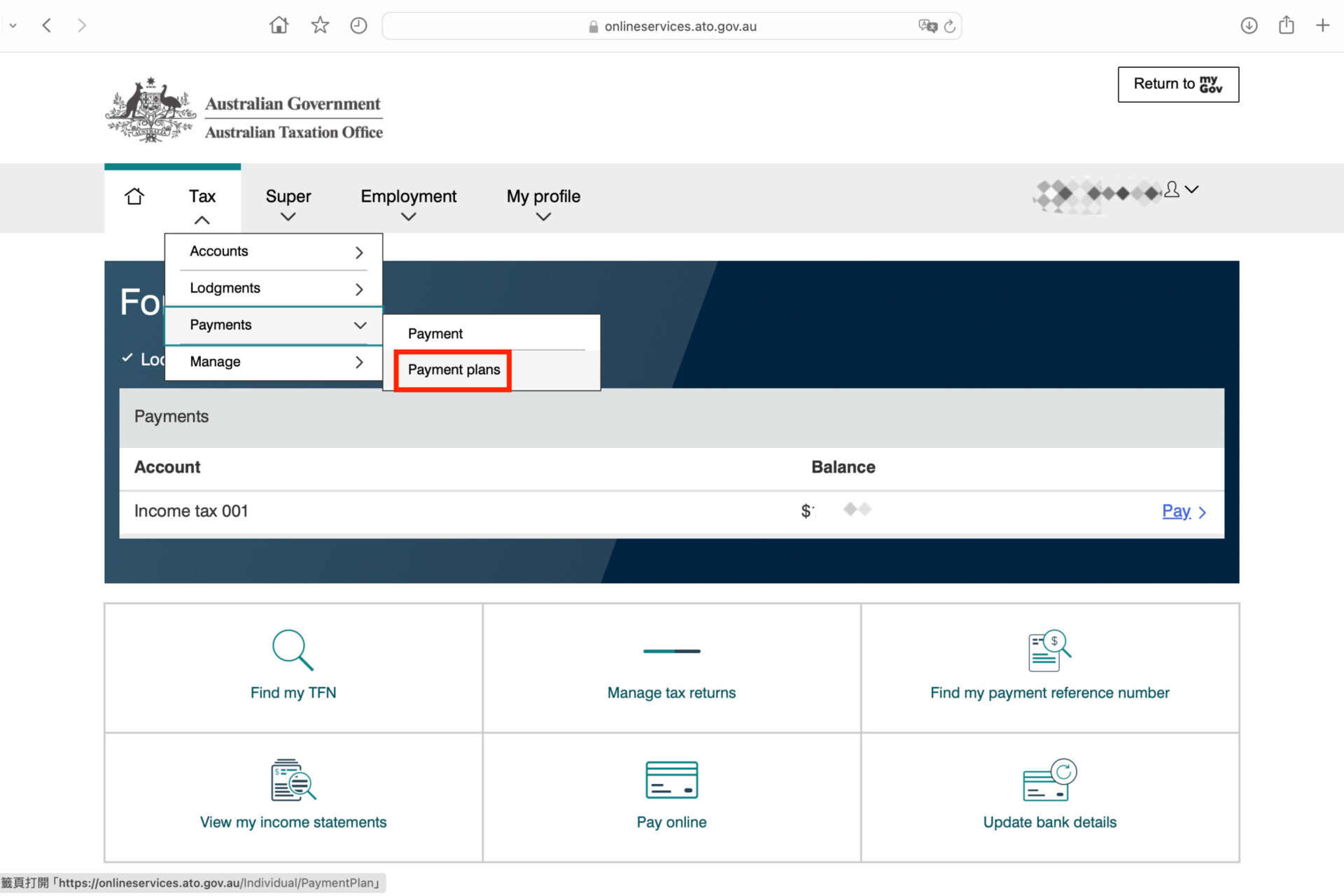Click Find my payment reference number icon

point(1049,650)
